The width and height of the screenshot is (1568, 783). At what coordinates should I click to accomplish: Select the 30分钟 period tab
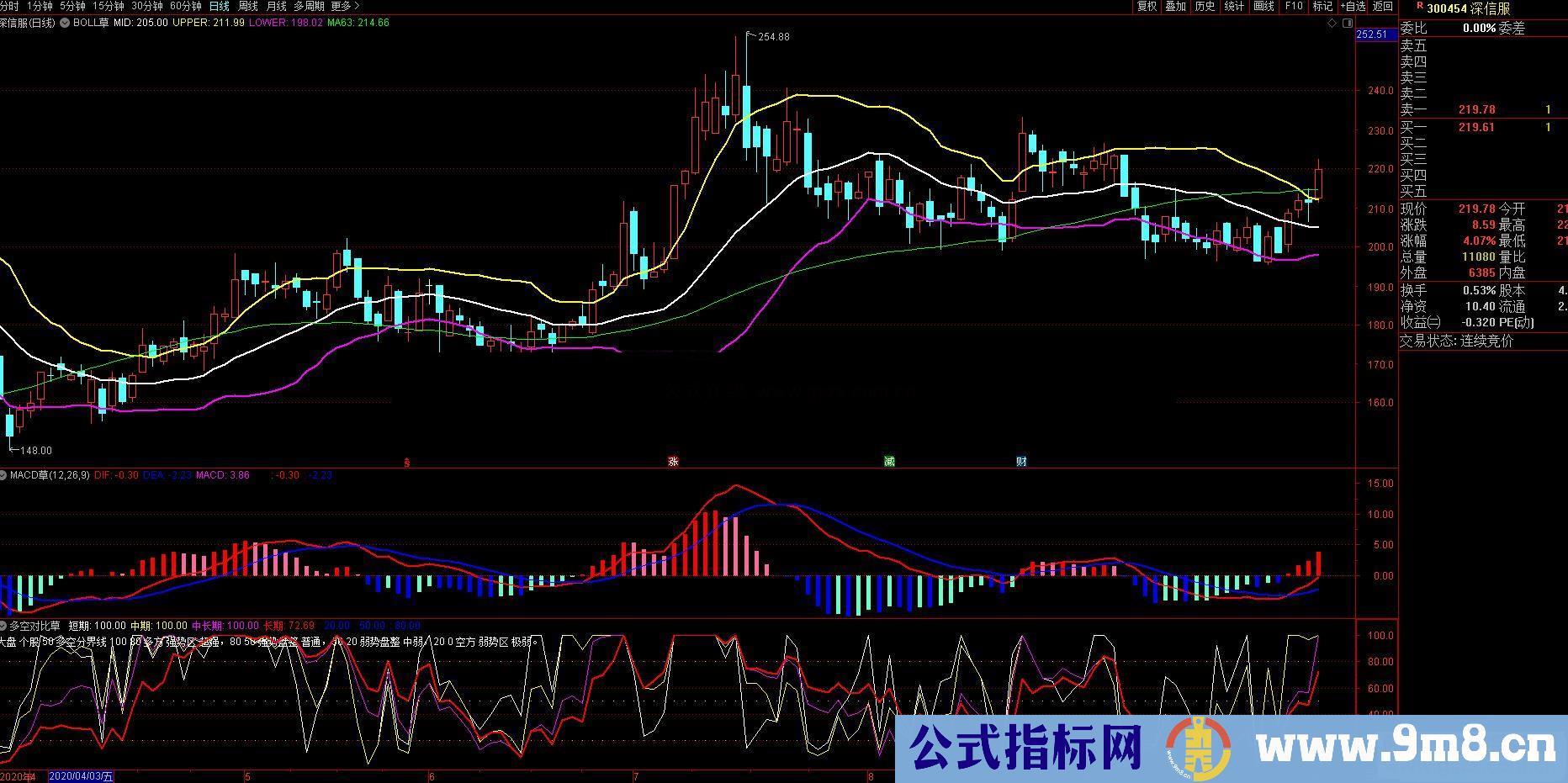[x=147, y=6]
